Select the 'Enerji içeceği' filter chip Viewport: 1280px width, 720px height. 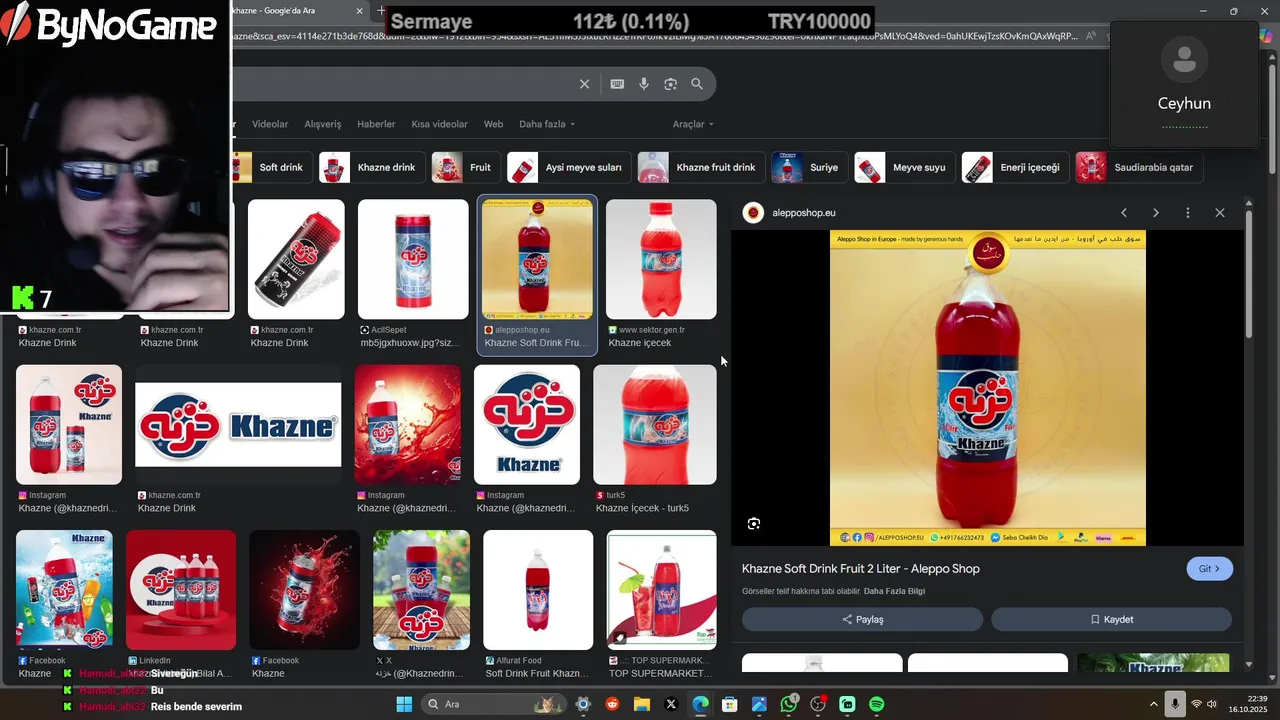pyautogui.click(x=1015, y=167)
